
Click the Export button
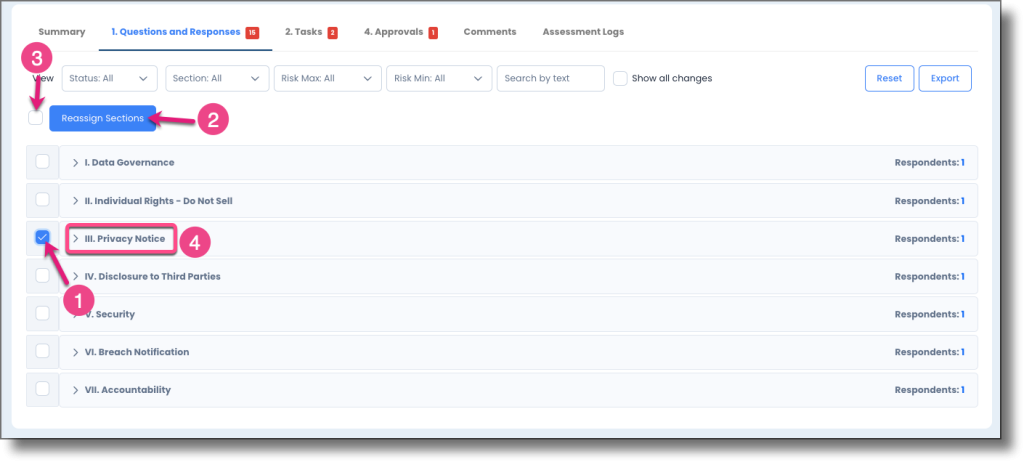945,78
